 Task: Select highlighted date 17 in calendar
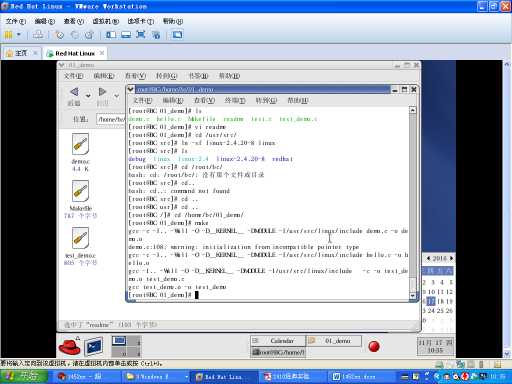pos(431,301)
